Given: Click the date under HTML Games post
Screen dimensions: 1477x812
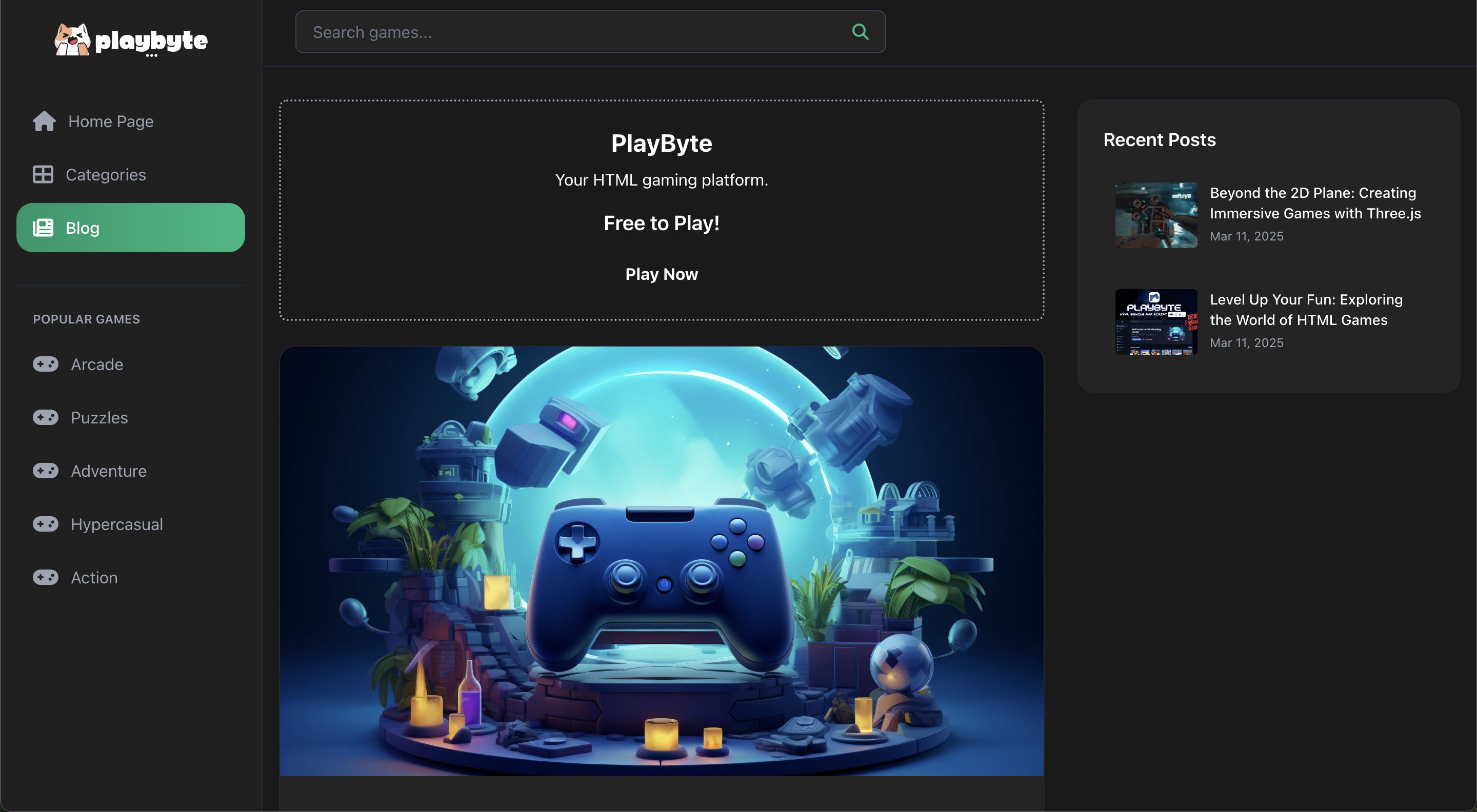Looking at the screenshot, I should pos(1247,342).
